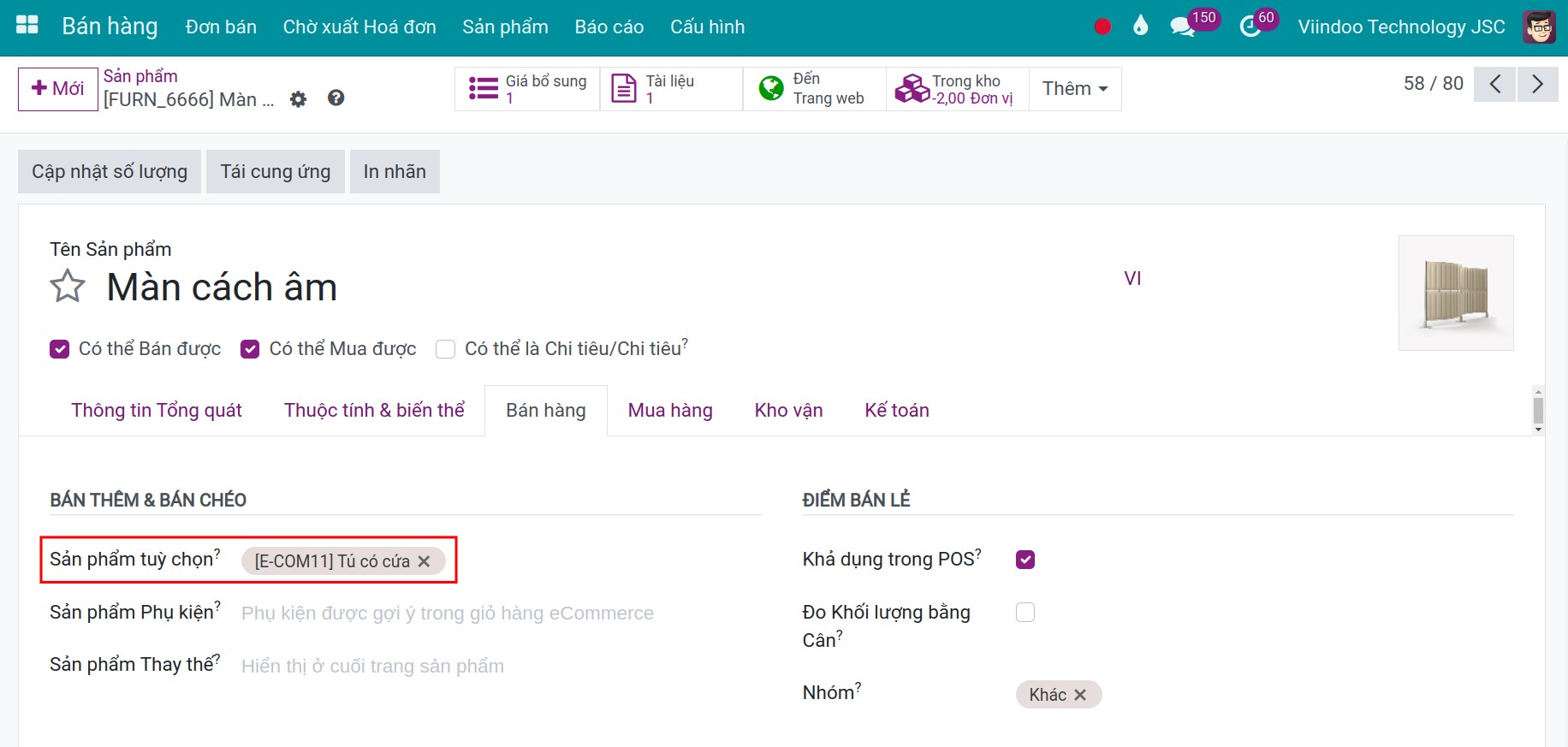Image resolution: width=1568 pixels, height=747 pixels.
Task: Mark product as favorite with star
Action: pos(68,287)
